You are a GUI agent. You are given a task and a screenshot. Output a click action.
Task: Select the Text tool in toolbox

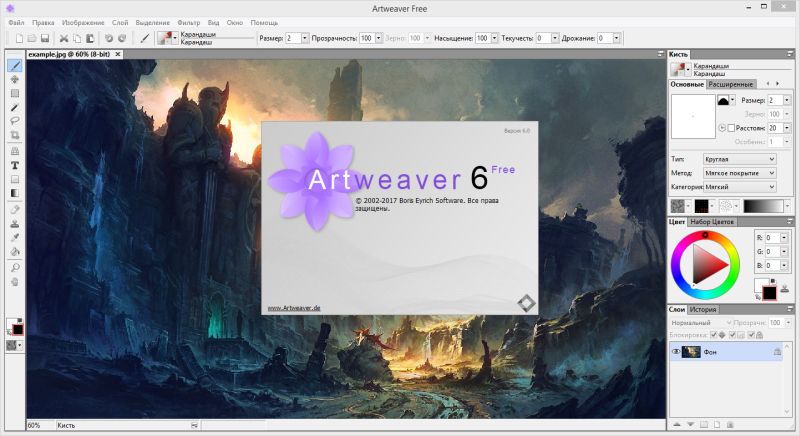coord(15,165)
